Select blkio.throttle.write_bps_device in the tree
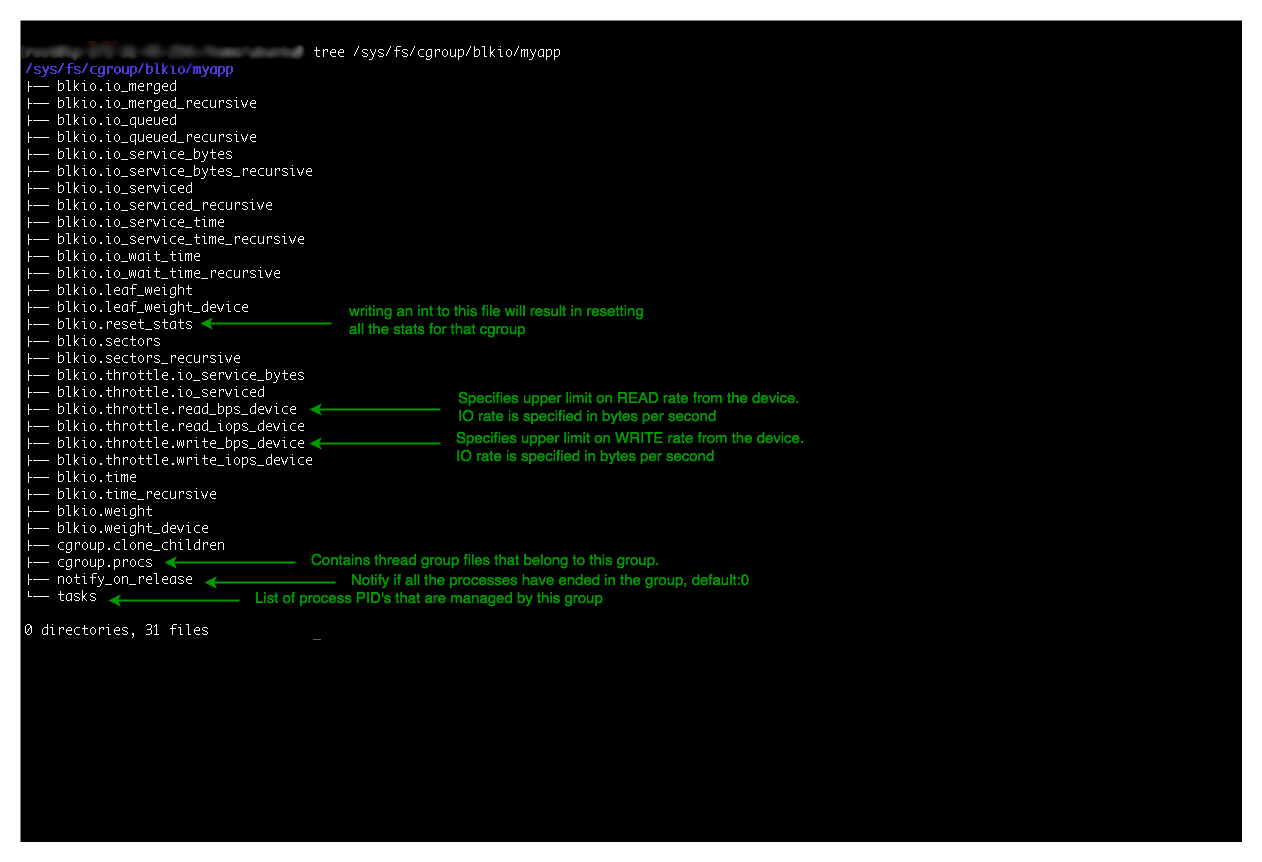Image resolution: width=1262 pixels, height=862 pixels. [180, 443]
